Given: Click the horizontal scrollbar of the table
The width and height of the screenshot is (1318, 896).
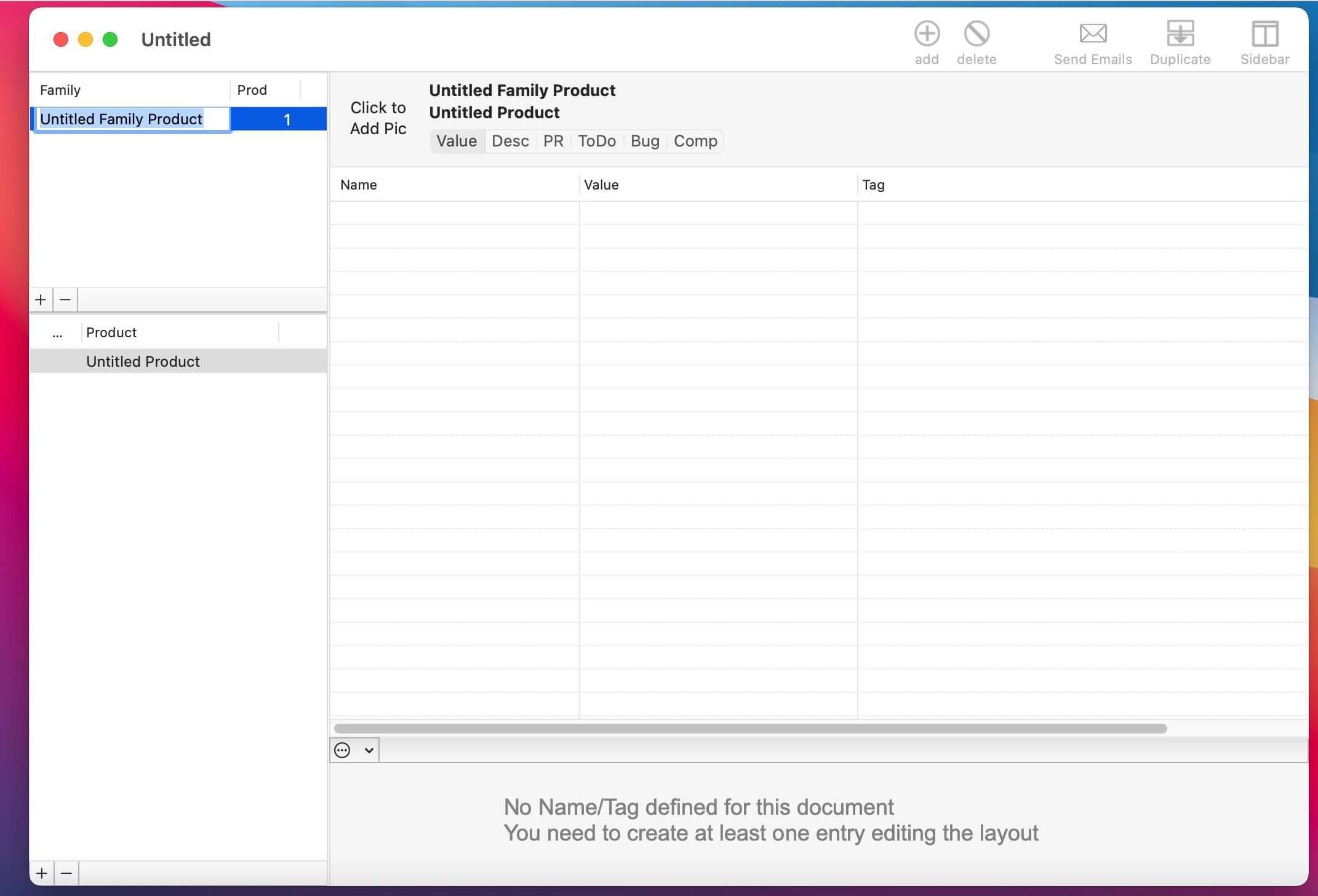Looking at the screenshot, I should click(749, 728).
